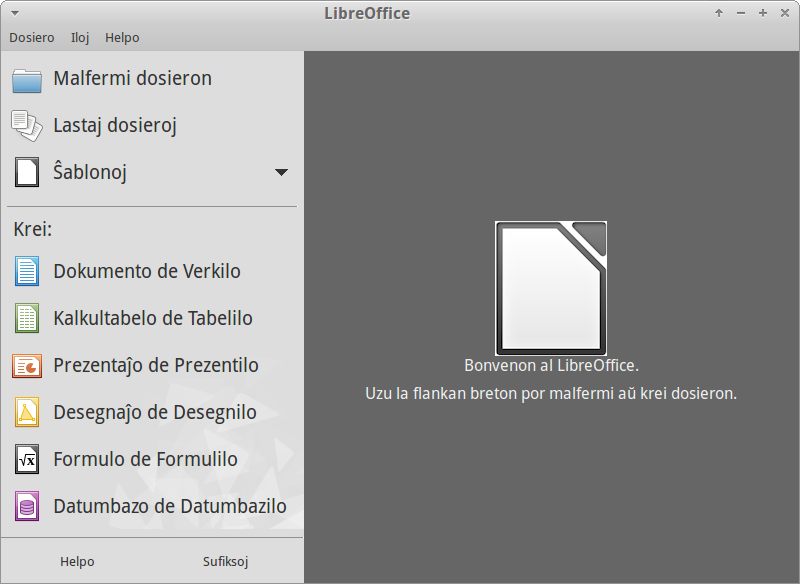Click the Ŝablonoj template page icon

tap(27, 172)
